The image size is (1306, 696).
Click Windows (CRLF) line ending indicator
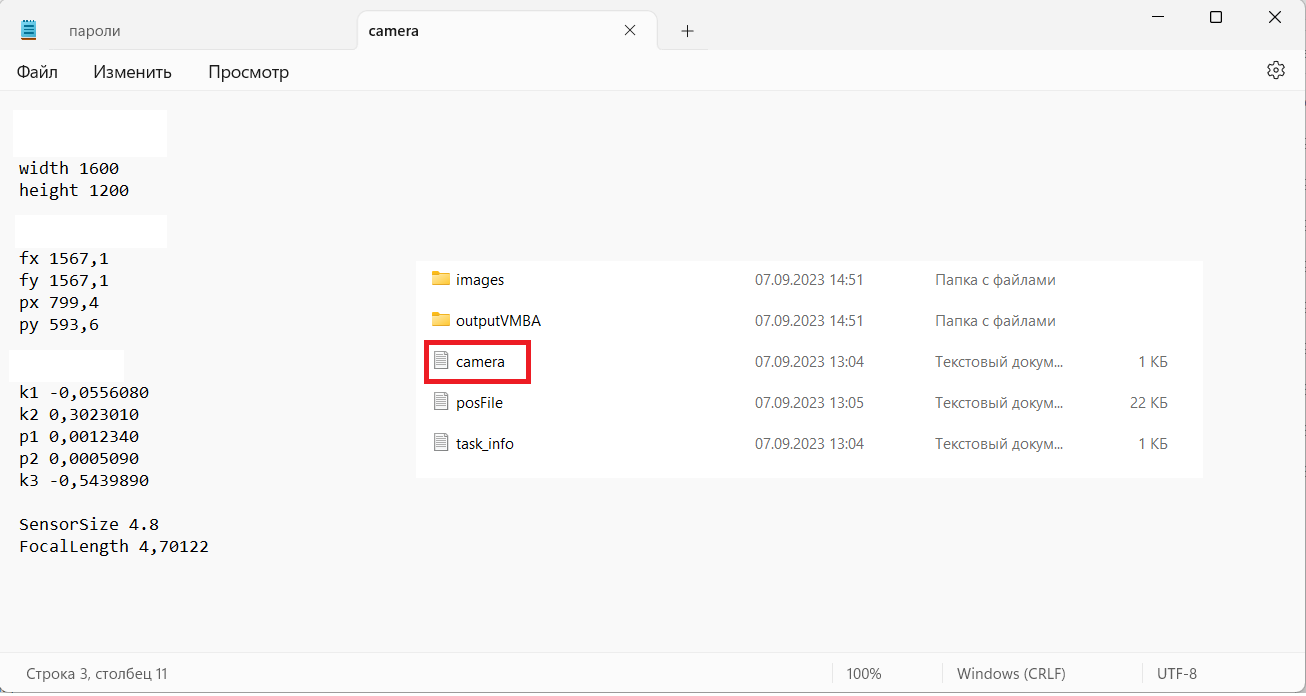[x=1011, y=674]
